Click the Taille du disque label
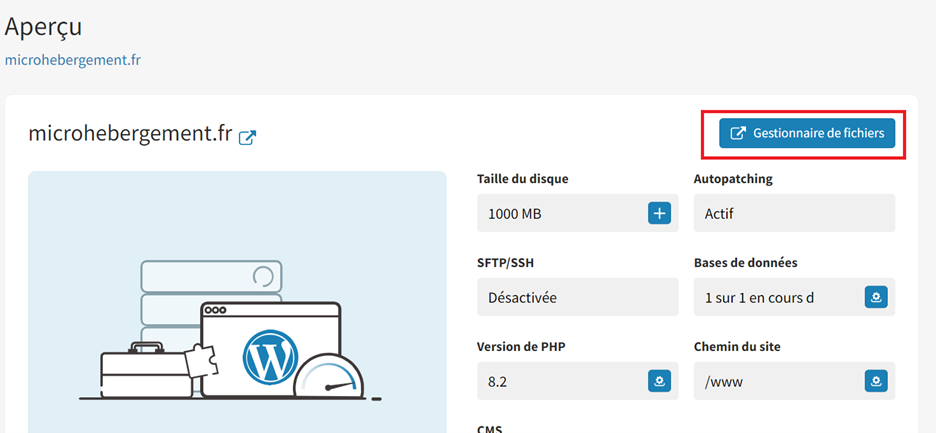Viewport: 936px width, 433px height. 522,179
